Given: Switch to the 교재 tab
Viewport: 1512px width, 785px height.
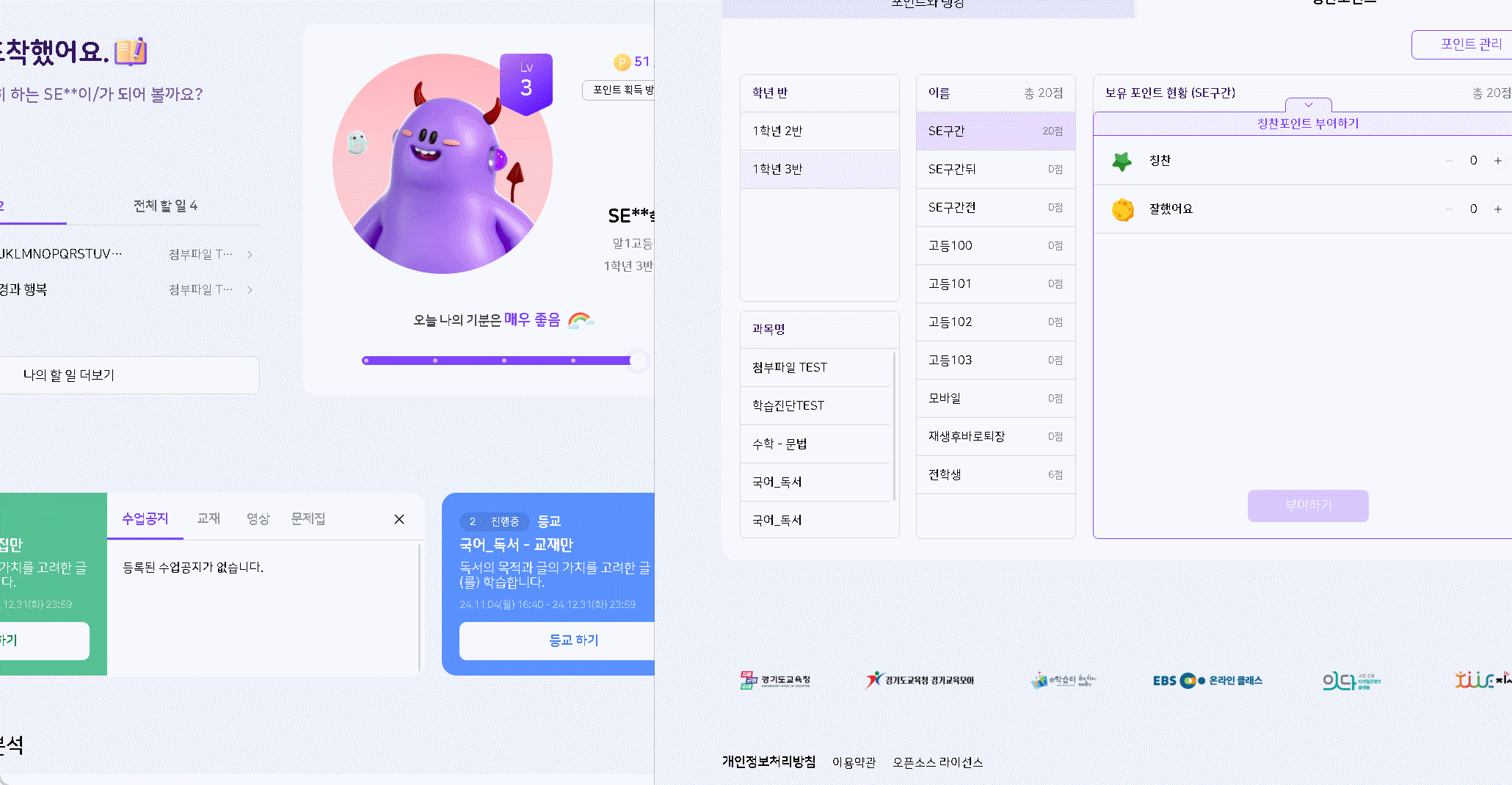Looking at the screenshot, I should [208, 518].
